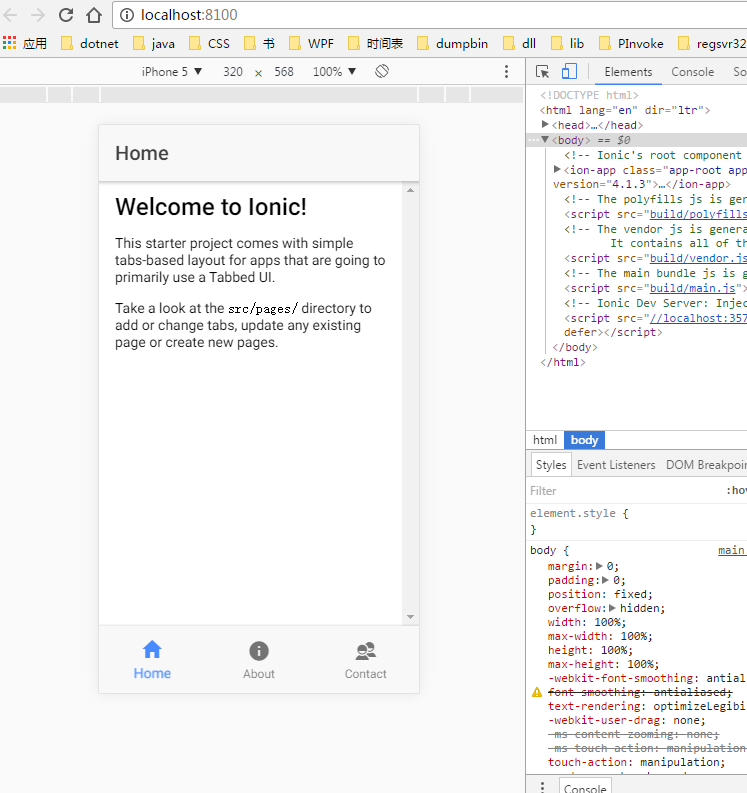Open the //localhost:357 dev server script link
This screenshot has height=793, width=747.
[x=698, y=318]
